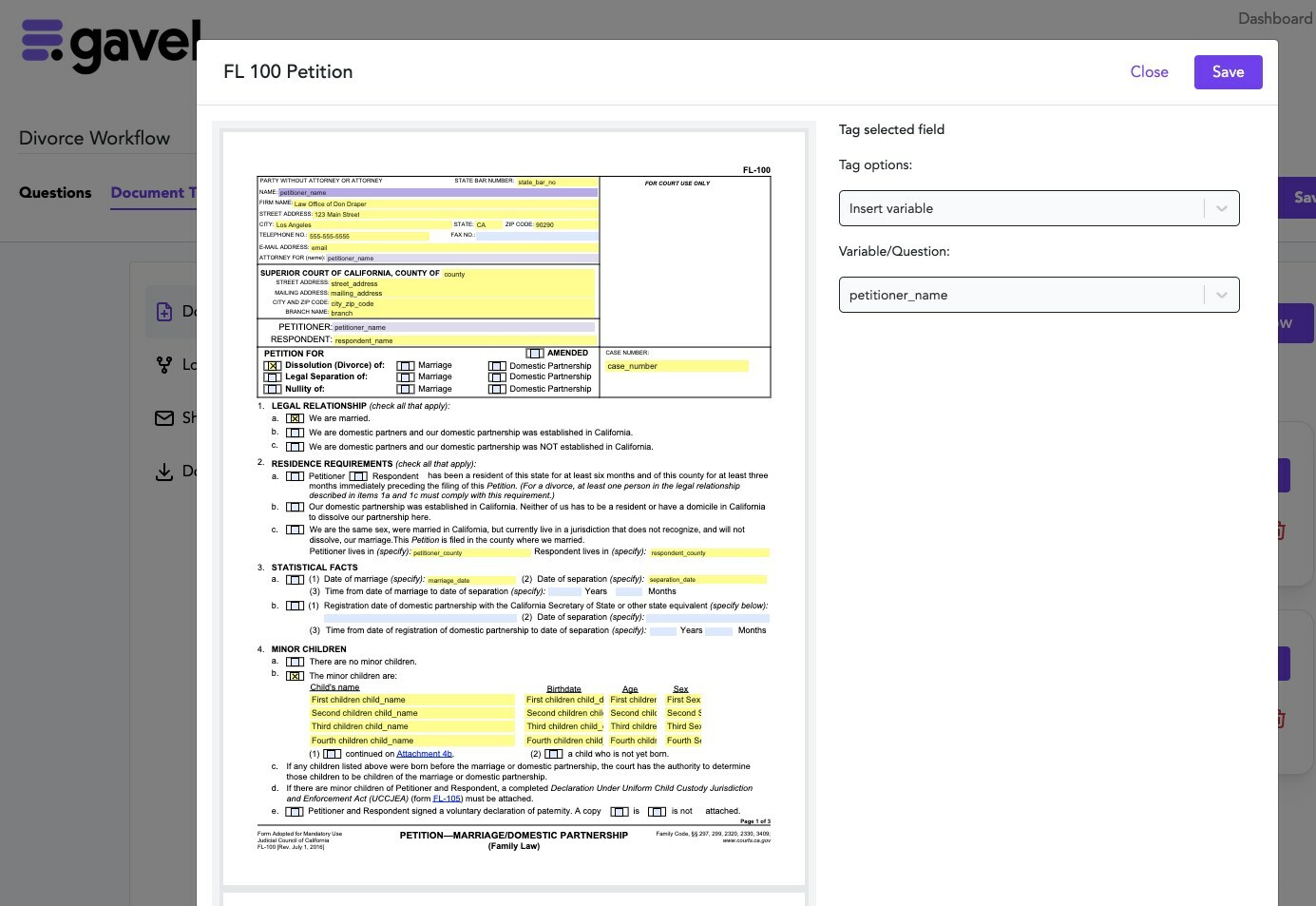The width and height of the screenshot is (1316, 906).
Task: Open the Attachment 4b link
Action: tap(424, 754)
